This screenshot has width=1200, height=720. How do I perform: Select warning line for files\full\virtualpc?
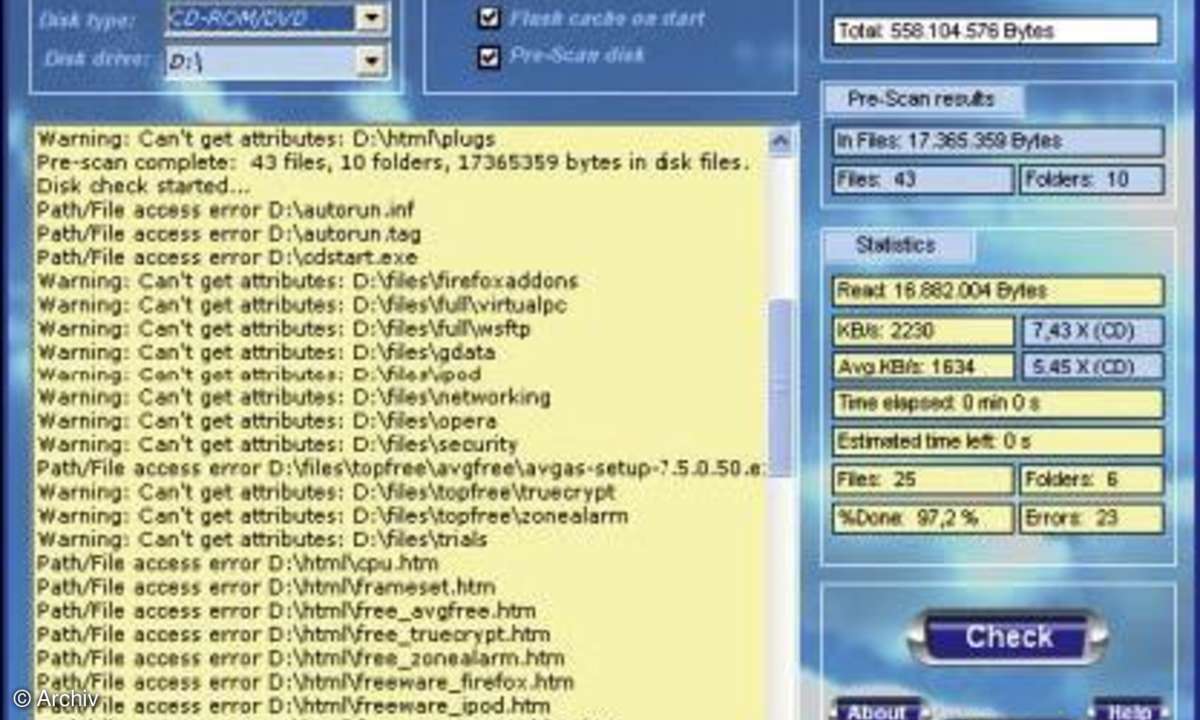click(x=301, y=304)
